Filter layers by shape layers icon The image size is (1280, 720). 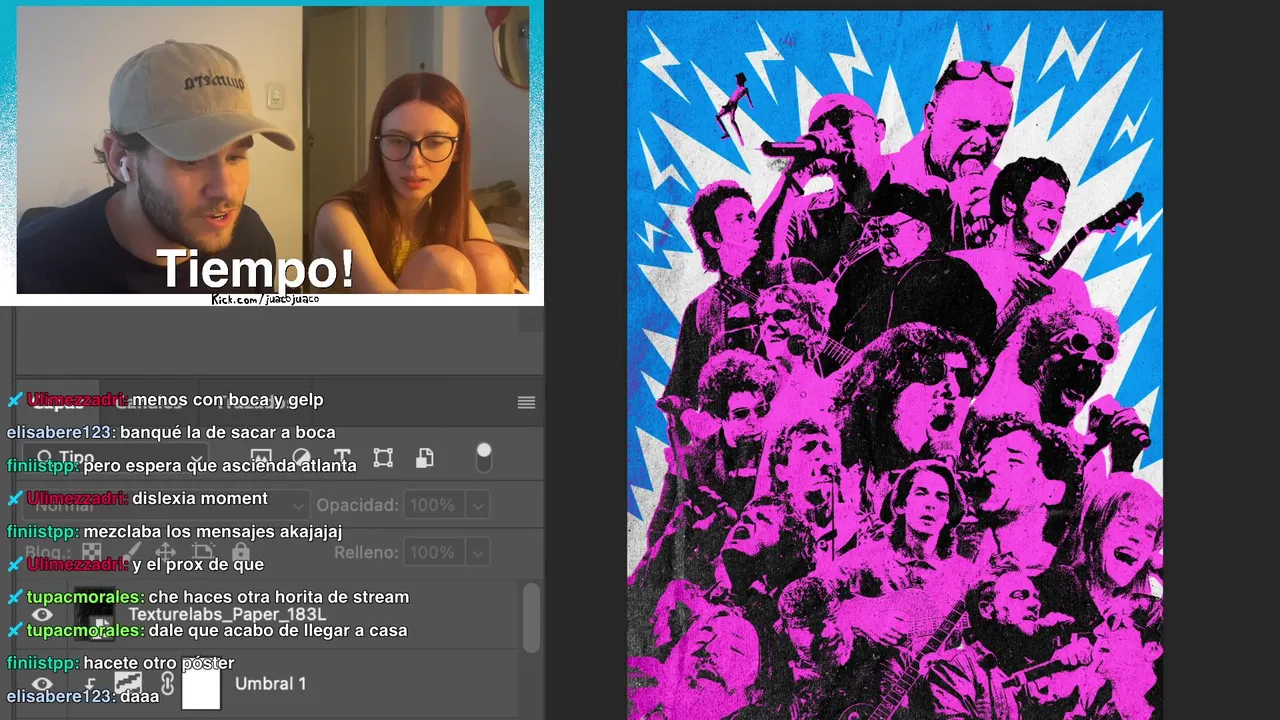[x=383, y=458]
